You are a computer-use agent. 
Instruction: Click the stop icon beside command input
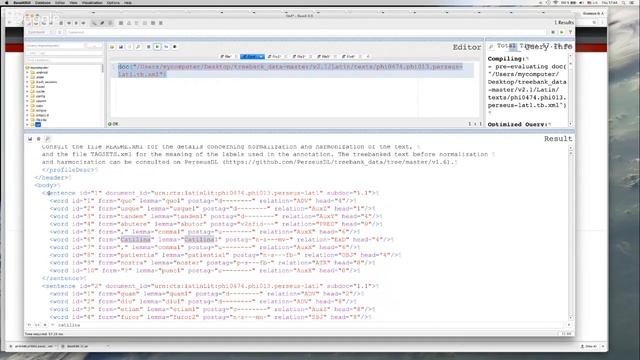[553, 32]
